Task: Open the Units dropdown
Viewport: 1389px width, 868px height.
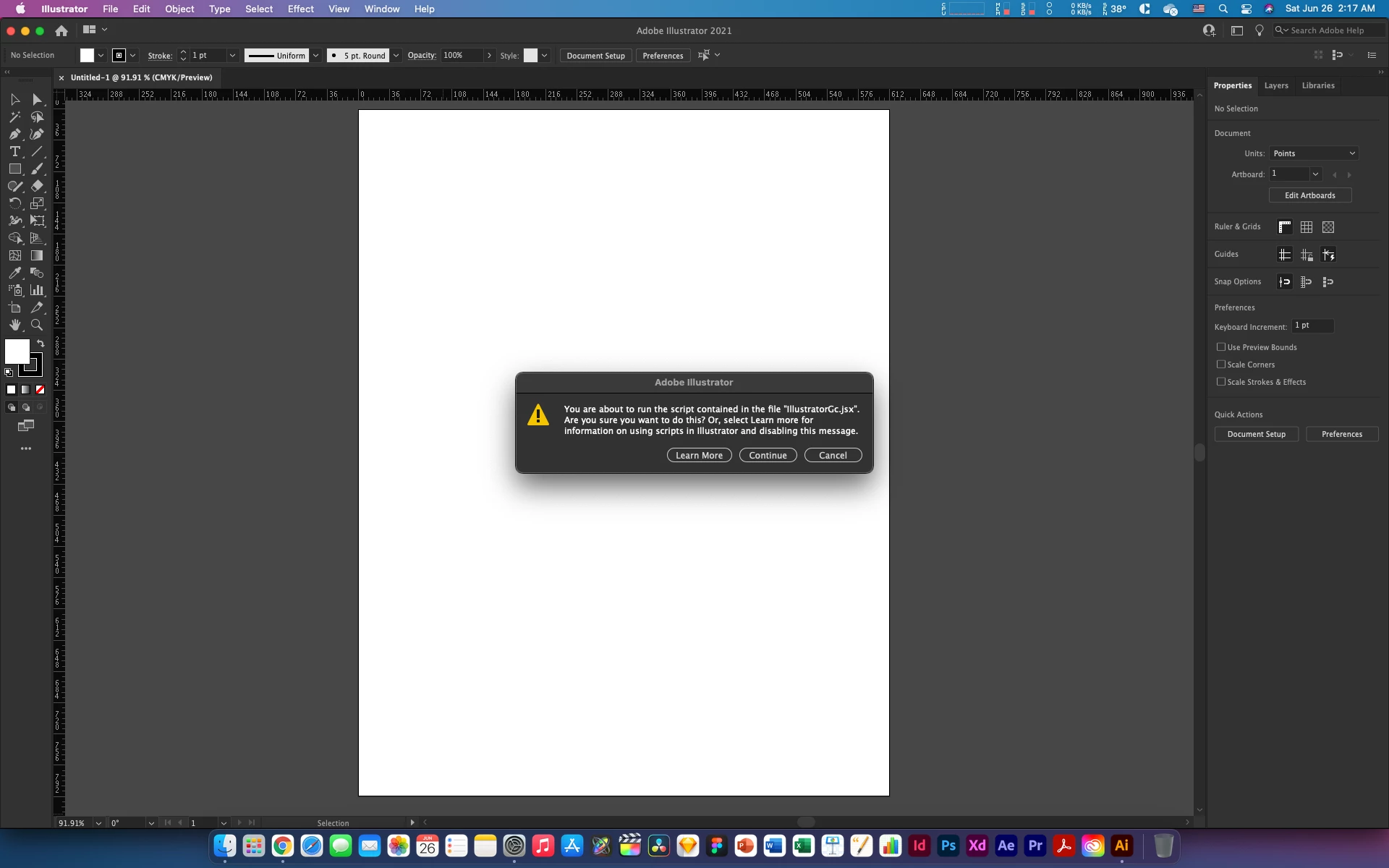Action: 1314,153
